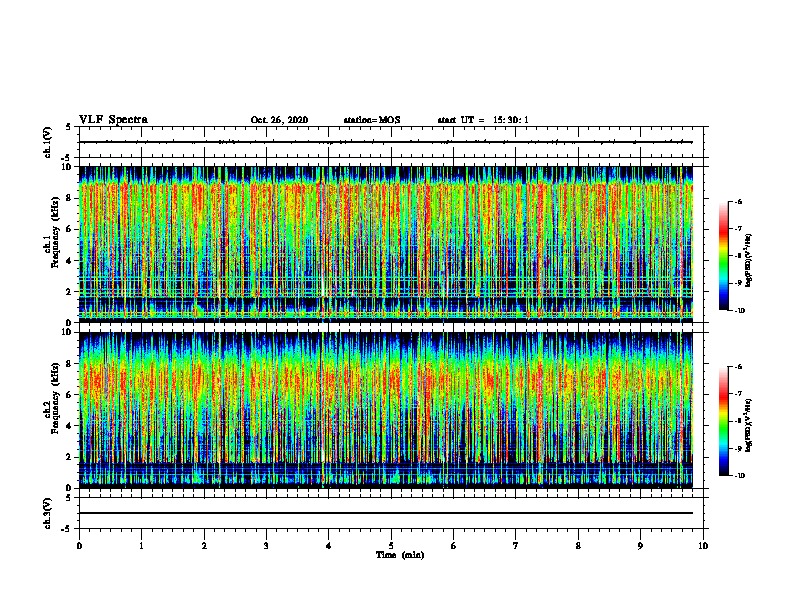Click the "-10" label on ch.2 color bar
The width and height of the screenshot is (792, 612).
(x=739, y=476)
